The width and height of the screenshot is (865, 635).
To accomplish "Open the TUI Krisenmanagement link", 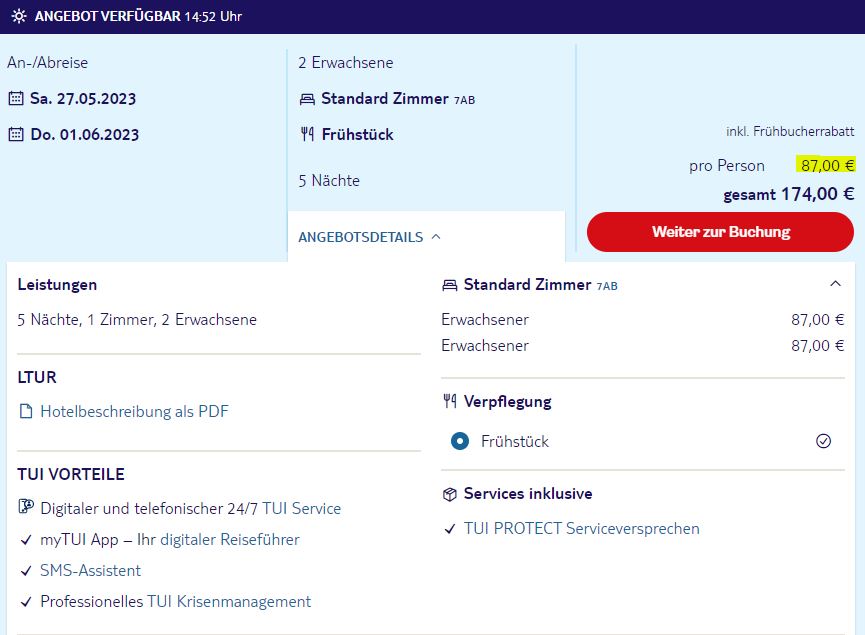I will (x=229, y=601).
